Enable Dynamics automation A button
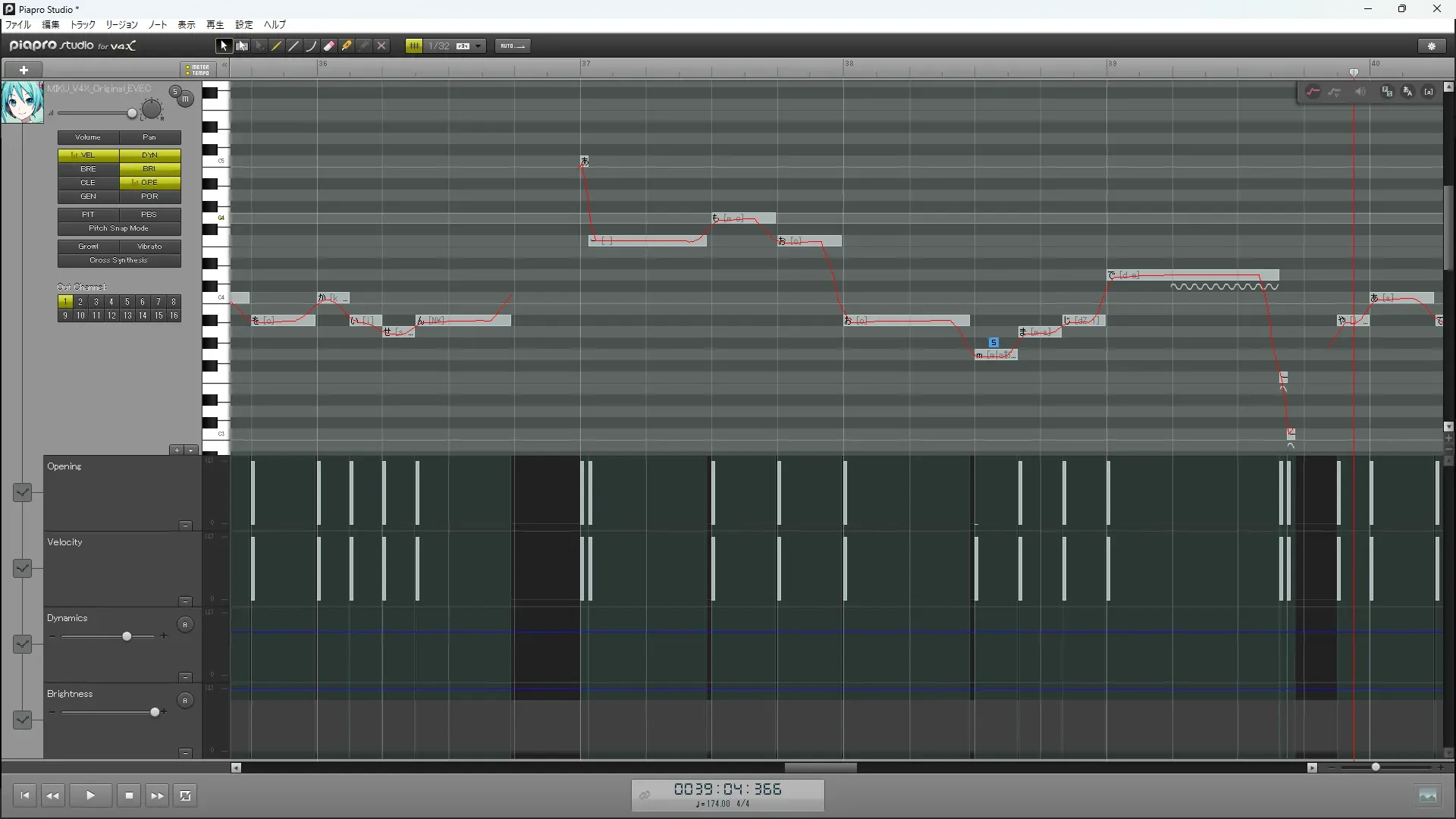 pos(185,625)
